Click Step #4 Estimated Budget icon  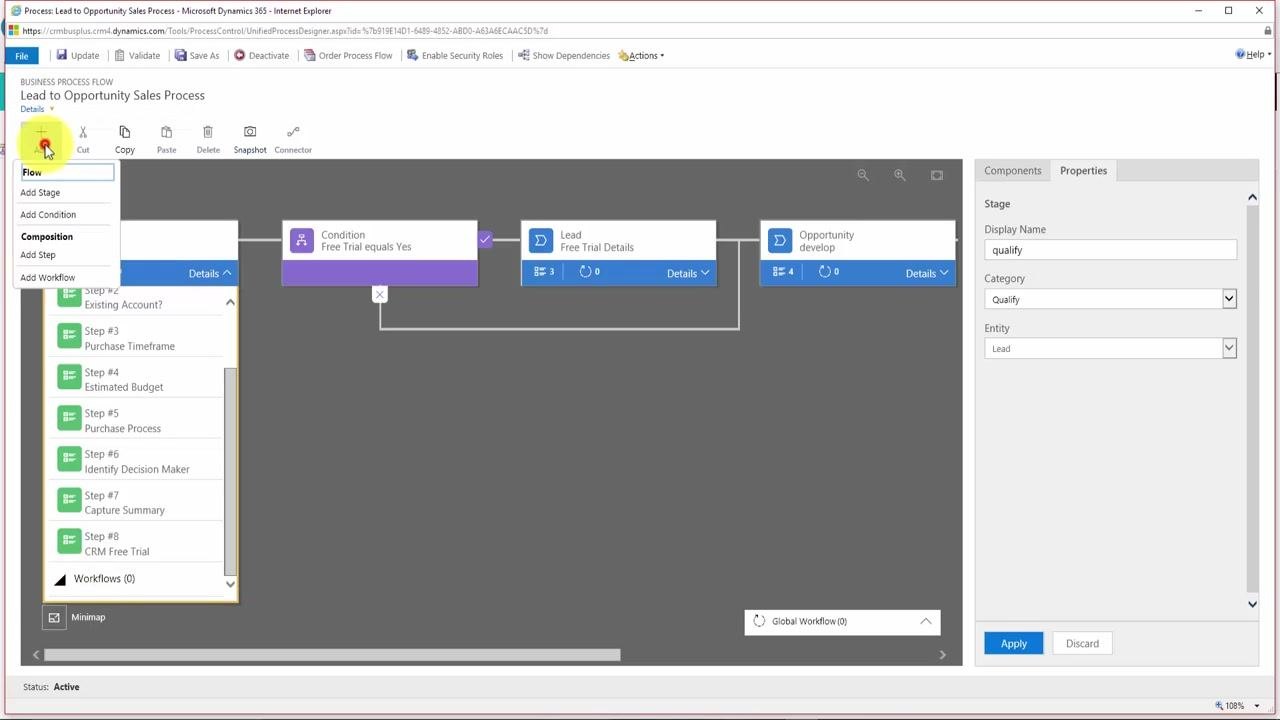[69, 376]
